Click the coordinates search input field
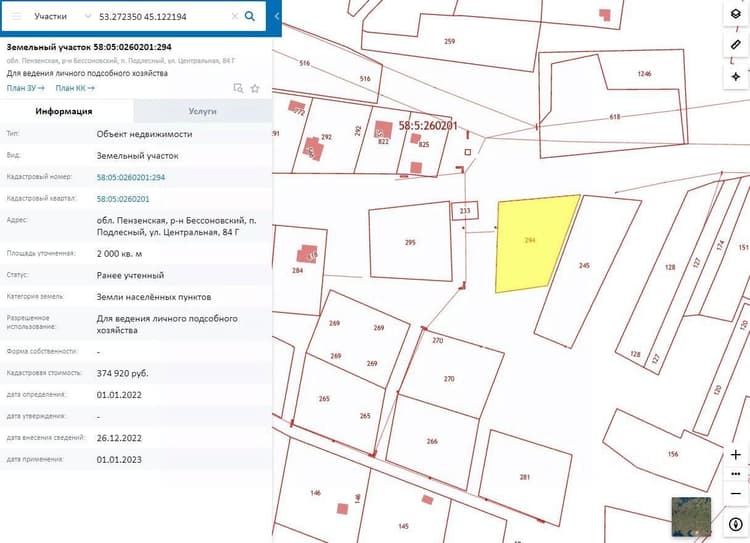The image size is (750, 543). pyautogui.click(x=162, y=16)
